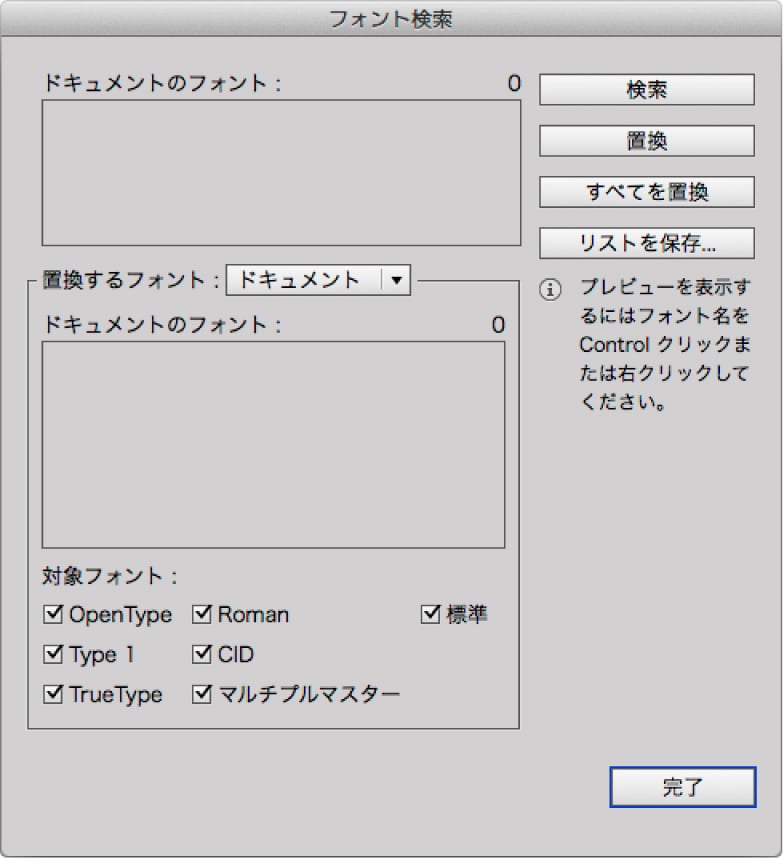The height and width of the screenshot is (858, 784).
Task: Click the すべてを置換 button
Action: 647,192
